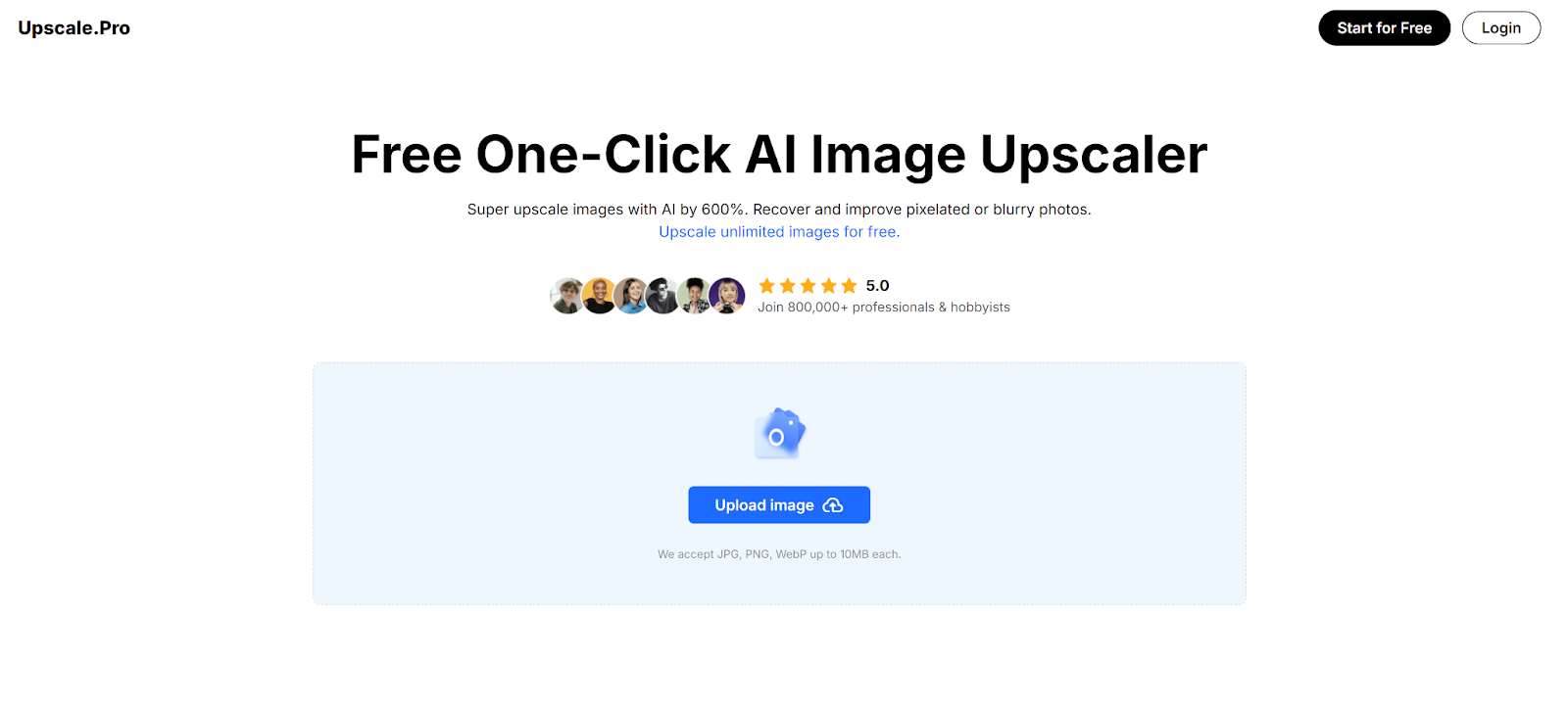Click the 5.0 rating score

tap(877, 286)
